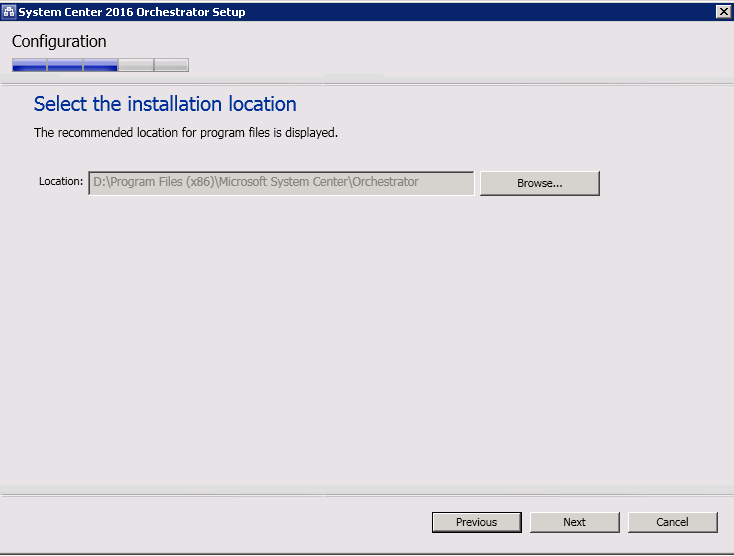
Task: Go back with the Previous button
Action: (x=476, y=522)
